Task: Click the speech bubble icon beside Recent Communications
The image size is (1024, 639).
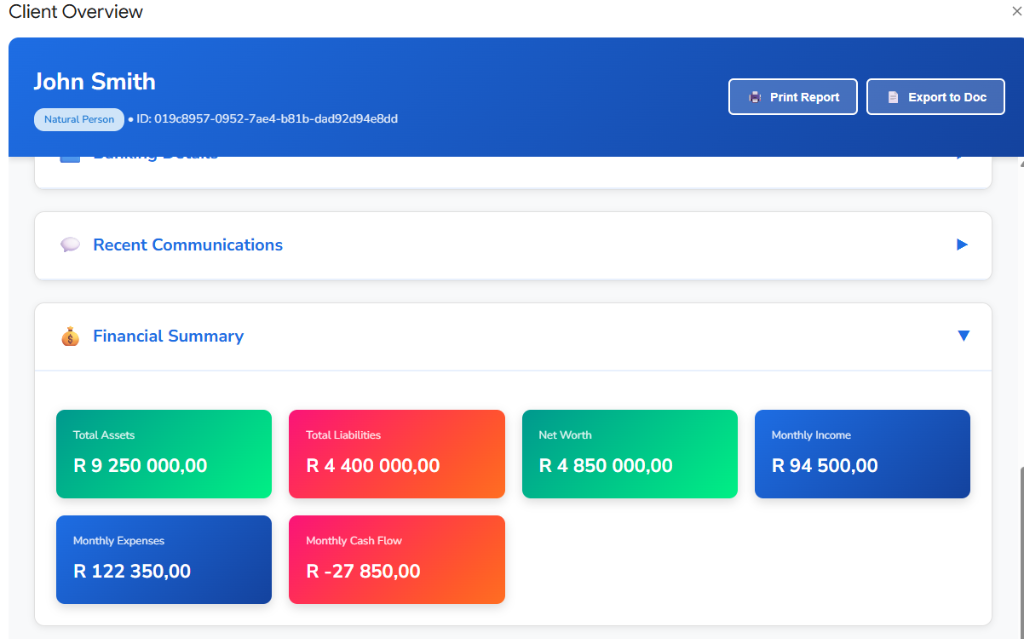Action: pyautogui.click(x=69, y=244)
